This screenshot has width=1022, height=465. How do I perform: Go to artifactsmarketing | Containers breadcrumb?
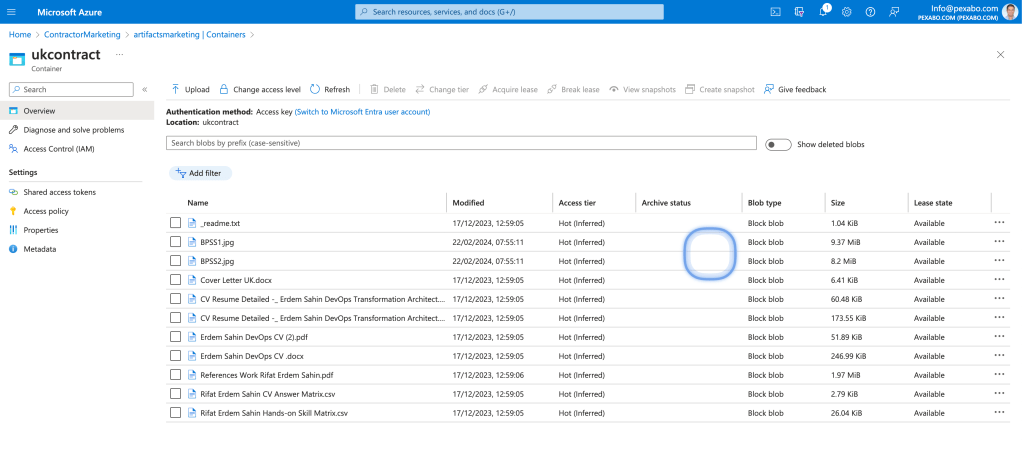pos(189,35)
